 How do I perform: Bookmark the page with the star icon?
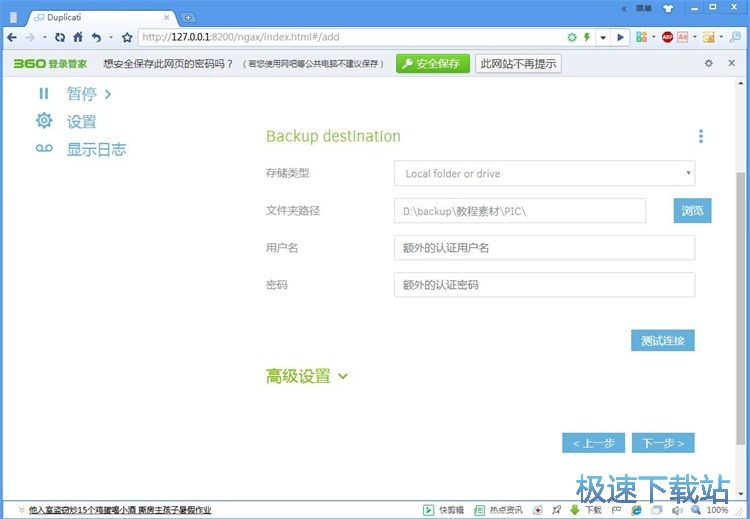tap(127, 37)
